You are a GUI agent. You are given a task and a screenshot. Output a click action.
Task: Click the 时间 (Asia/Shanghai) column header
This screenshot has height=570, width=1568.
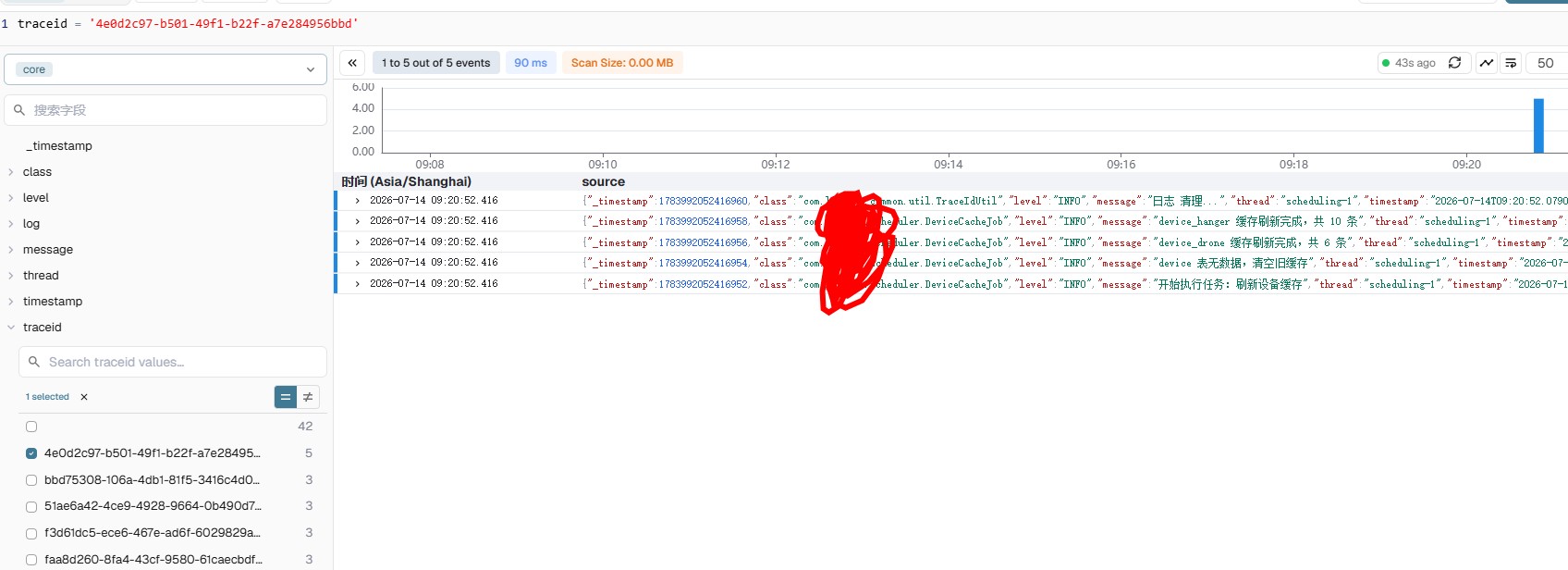(x=407, y=181)
